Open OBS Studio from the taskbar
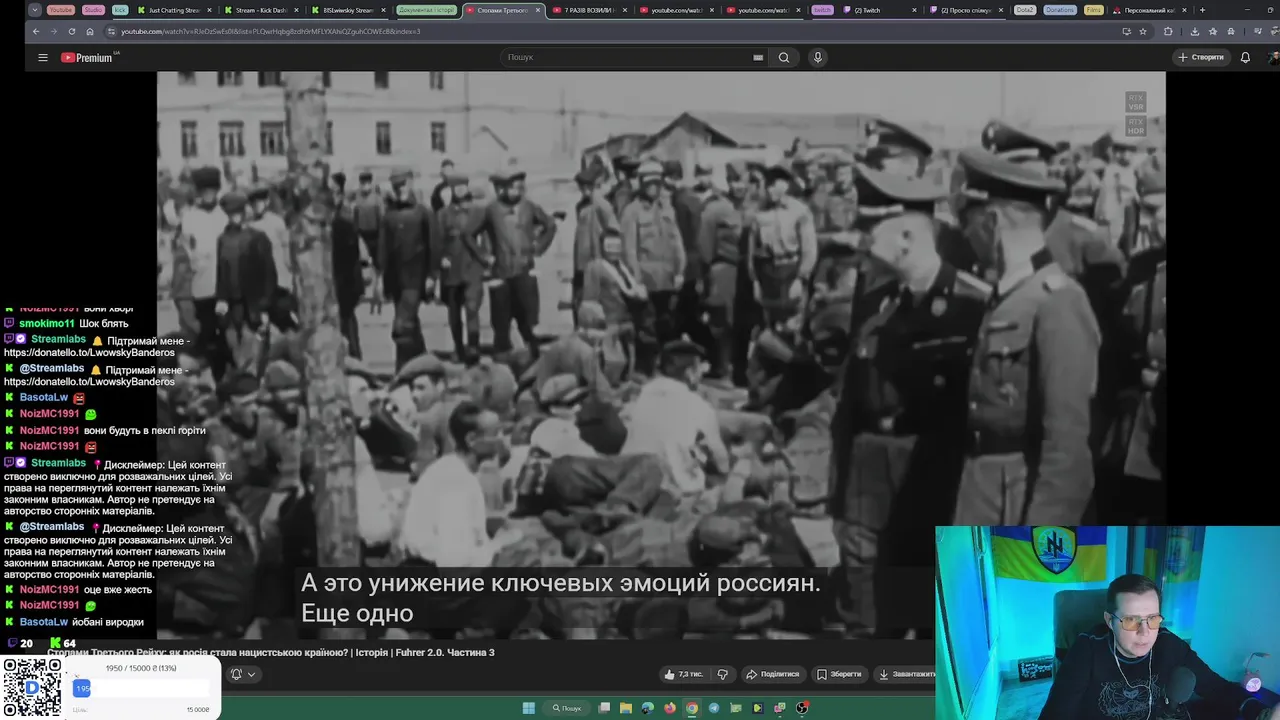Image resolution: width=1280 pixels, height=720 pixels. pyautogui.click(x=802, y=708)
